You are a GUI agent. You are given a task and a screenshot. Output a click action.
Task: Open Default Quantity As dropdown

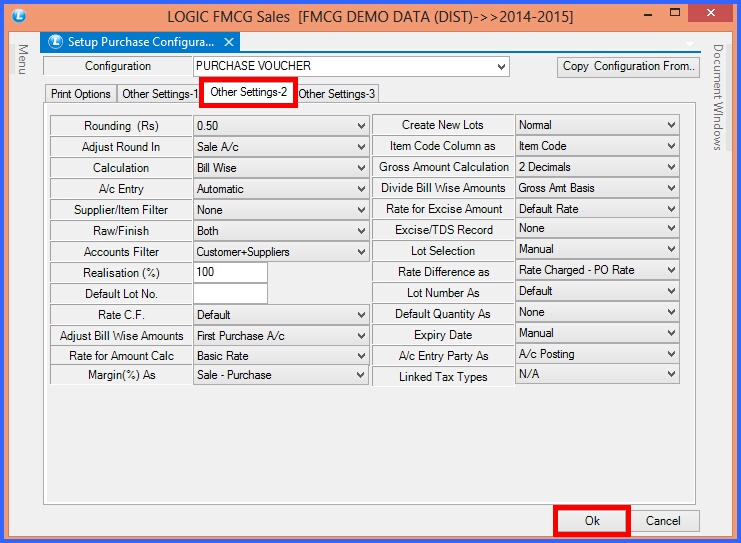[597, 312]
